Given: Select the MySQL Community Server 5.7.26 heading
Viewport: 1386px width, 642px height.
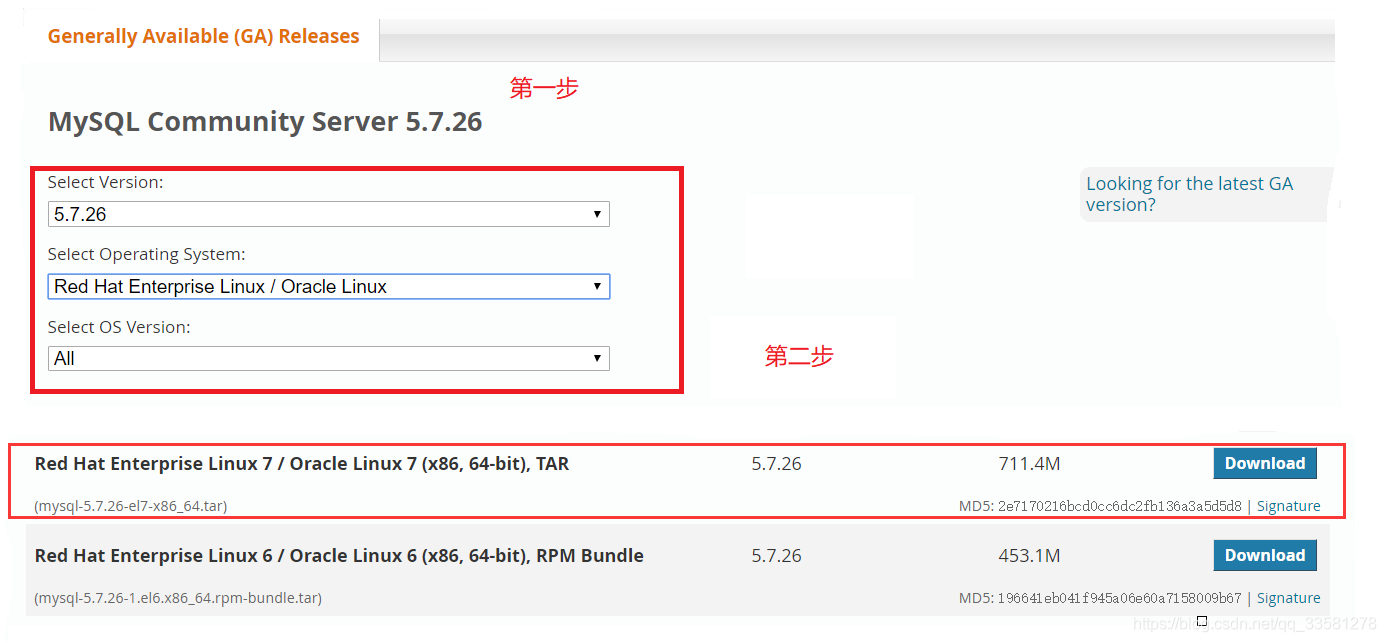Looking at the screenshot, I should tap(265, 122).
